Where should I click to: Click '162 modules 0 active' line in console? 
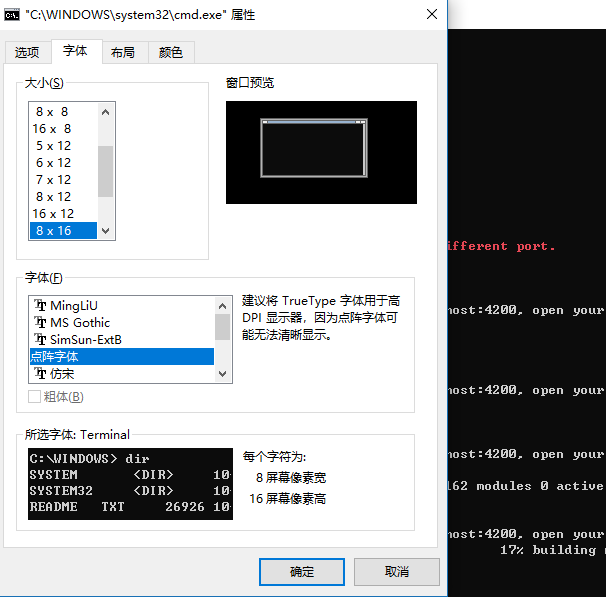click(x=526, y=486)
